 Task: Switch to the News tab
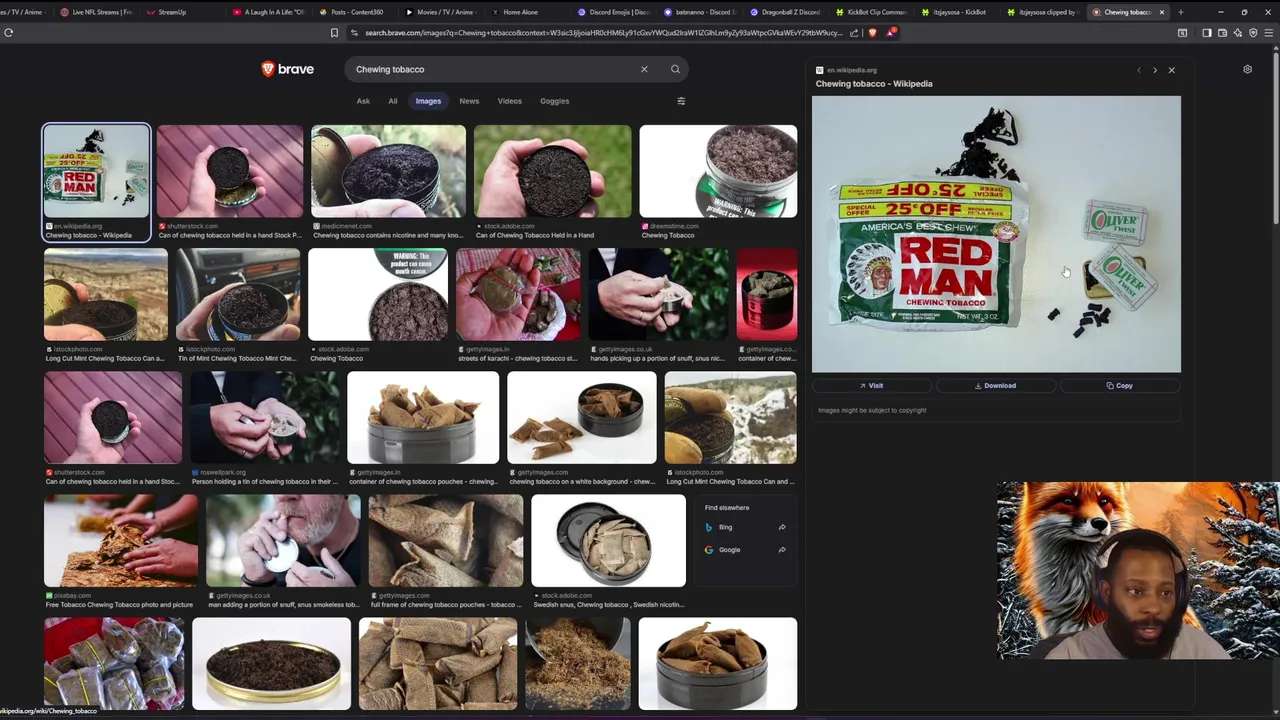tap(469, 101)
